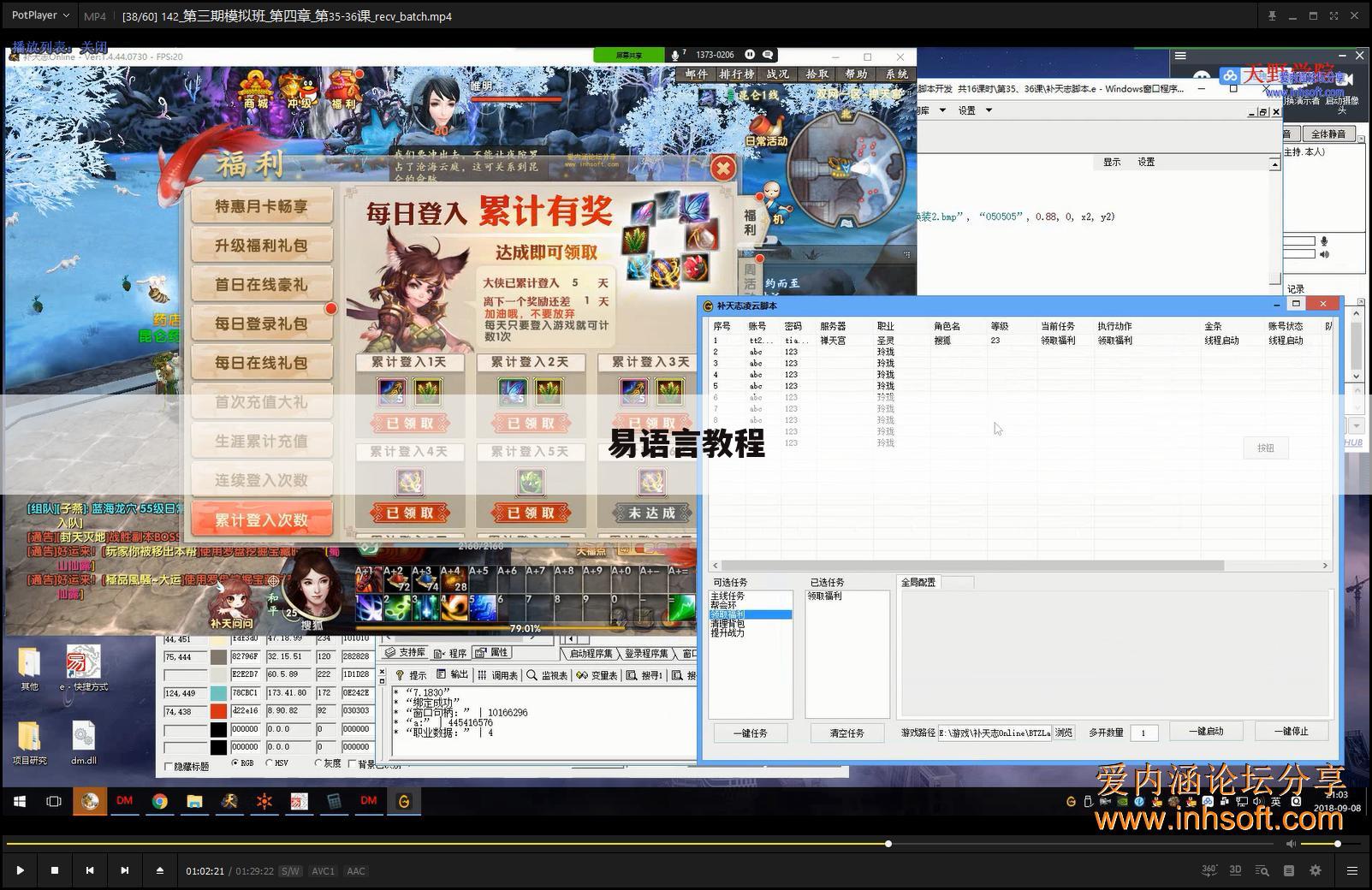This screenshot has width=1372, height=890.
Task: Click the 变量表 variable table icon
Action: pyautogui.click(x=582, y=675)
